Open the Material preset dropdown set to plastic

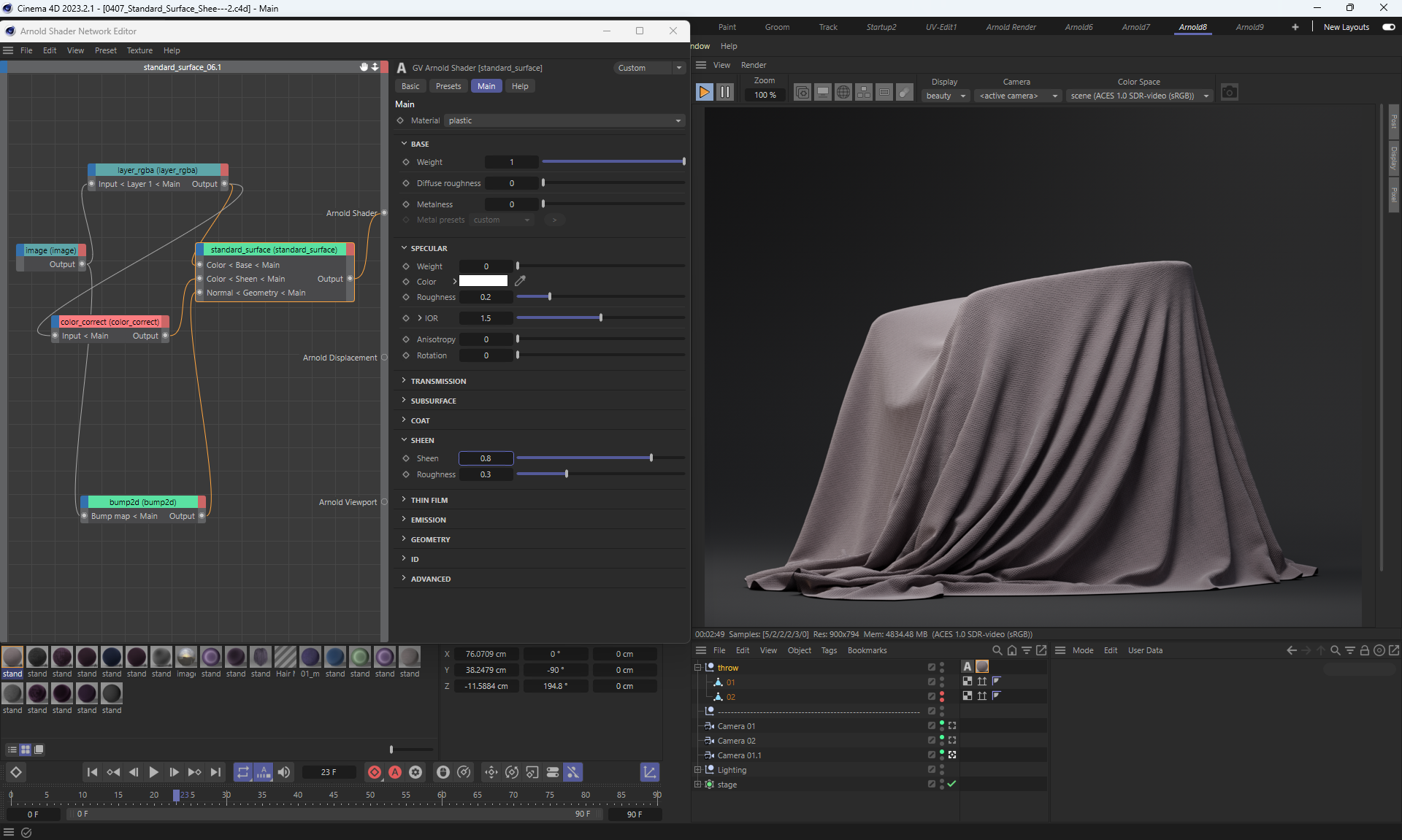click(564, 120)
